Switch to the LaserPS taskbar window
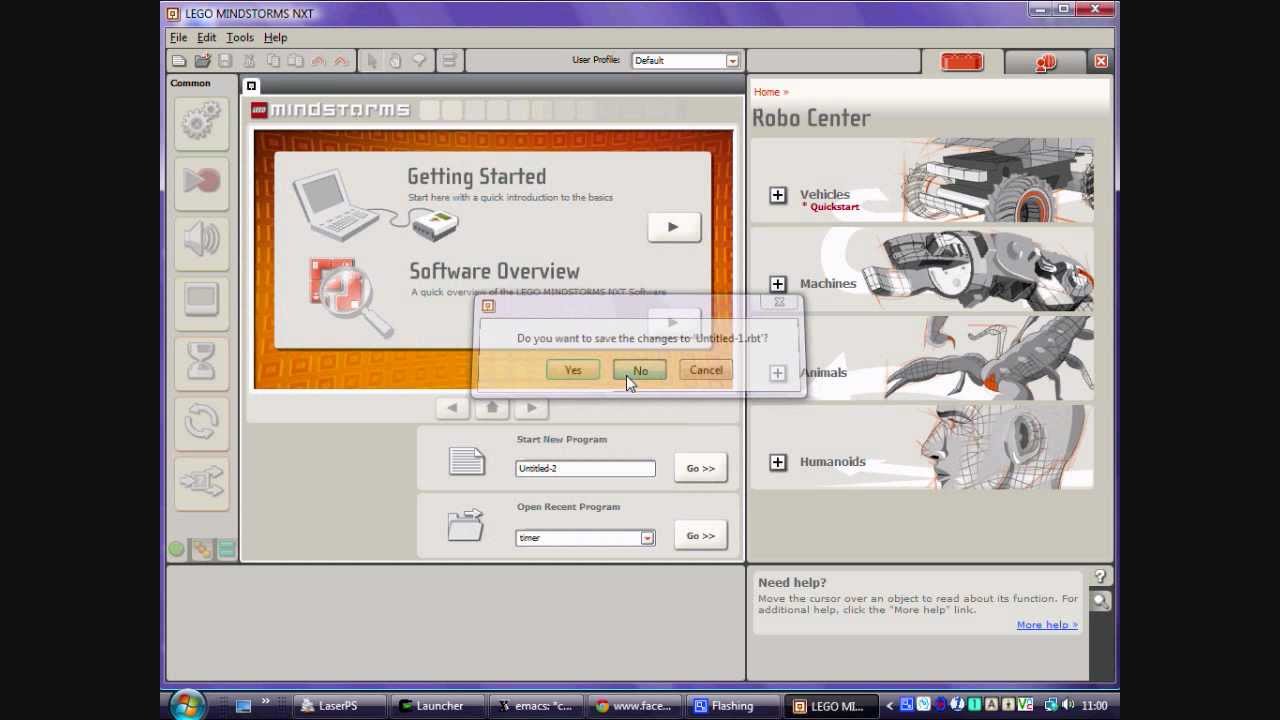 point(341,706)
